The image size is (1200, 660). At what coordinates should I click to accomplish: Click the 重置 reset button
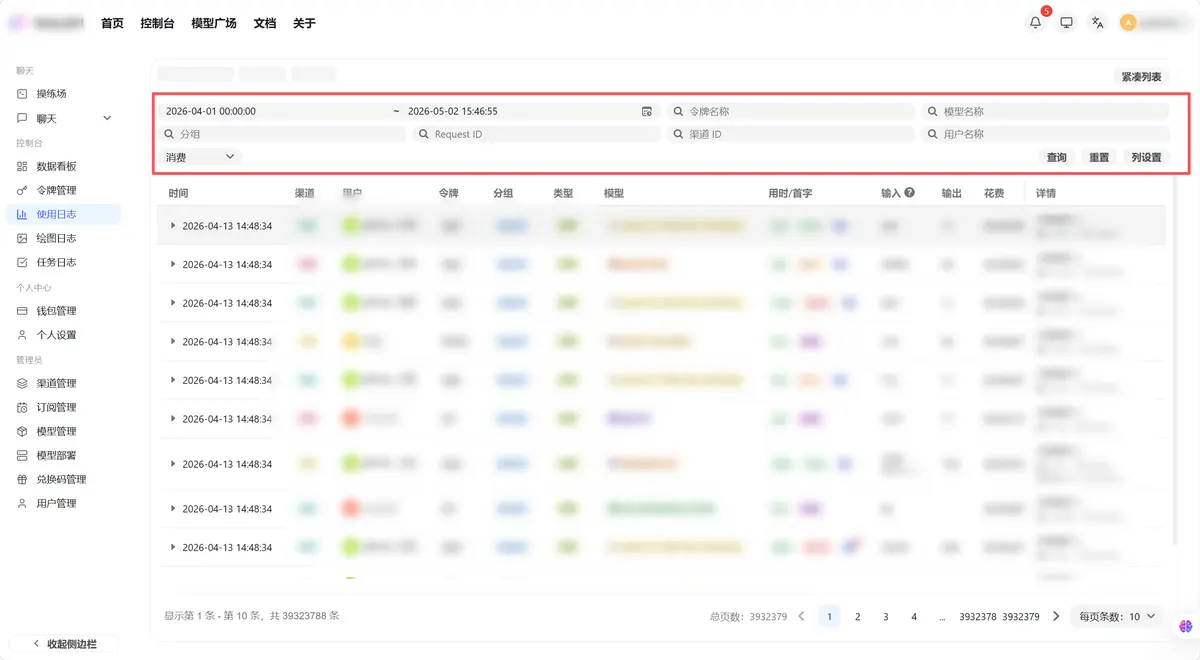pos(1099,157)
